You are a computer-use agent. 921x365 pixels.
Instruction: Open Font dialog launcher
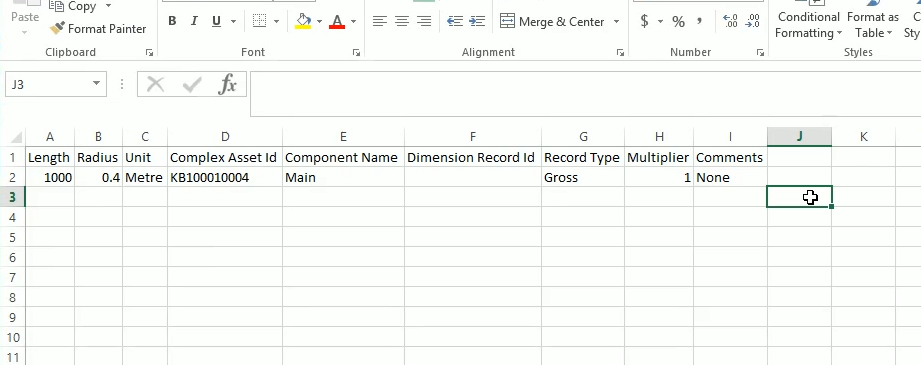(x=356, y=53)
